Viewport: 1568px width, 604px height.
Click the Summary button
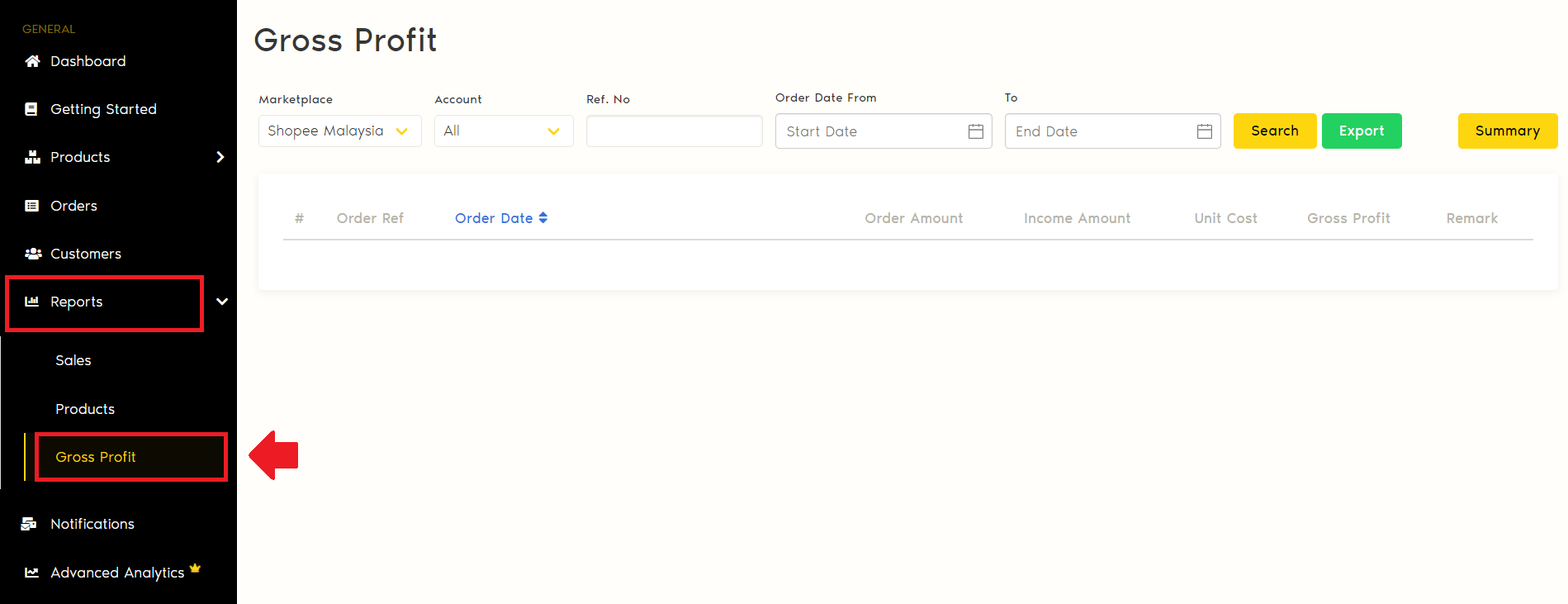point(1507,131)
